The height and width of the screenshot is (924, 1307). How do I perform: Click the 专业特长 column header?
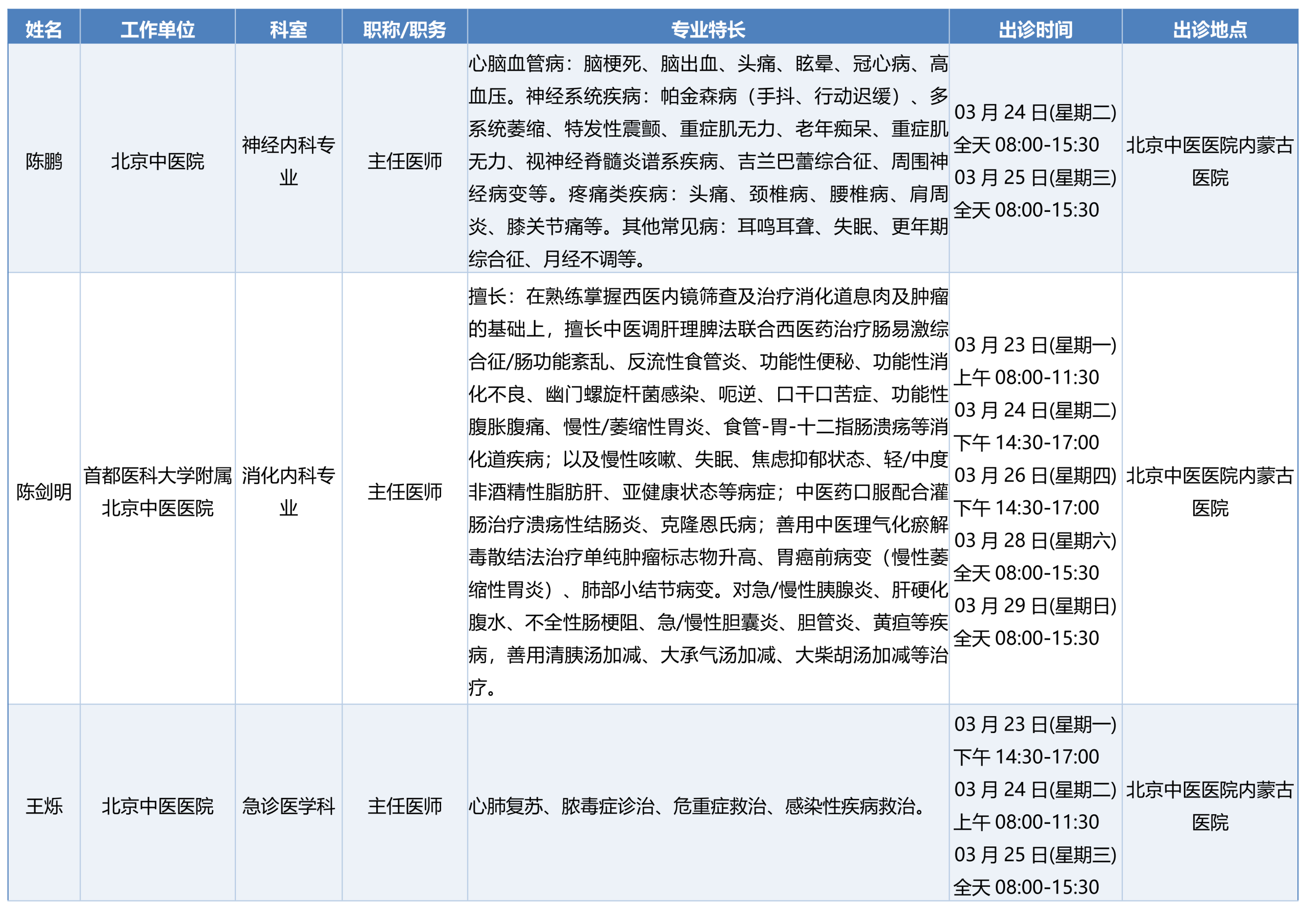(x=708, y=29)
